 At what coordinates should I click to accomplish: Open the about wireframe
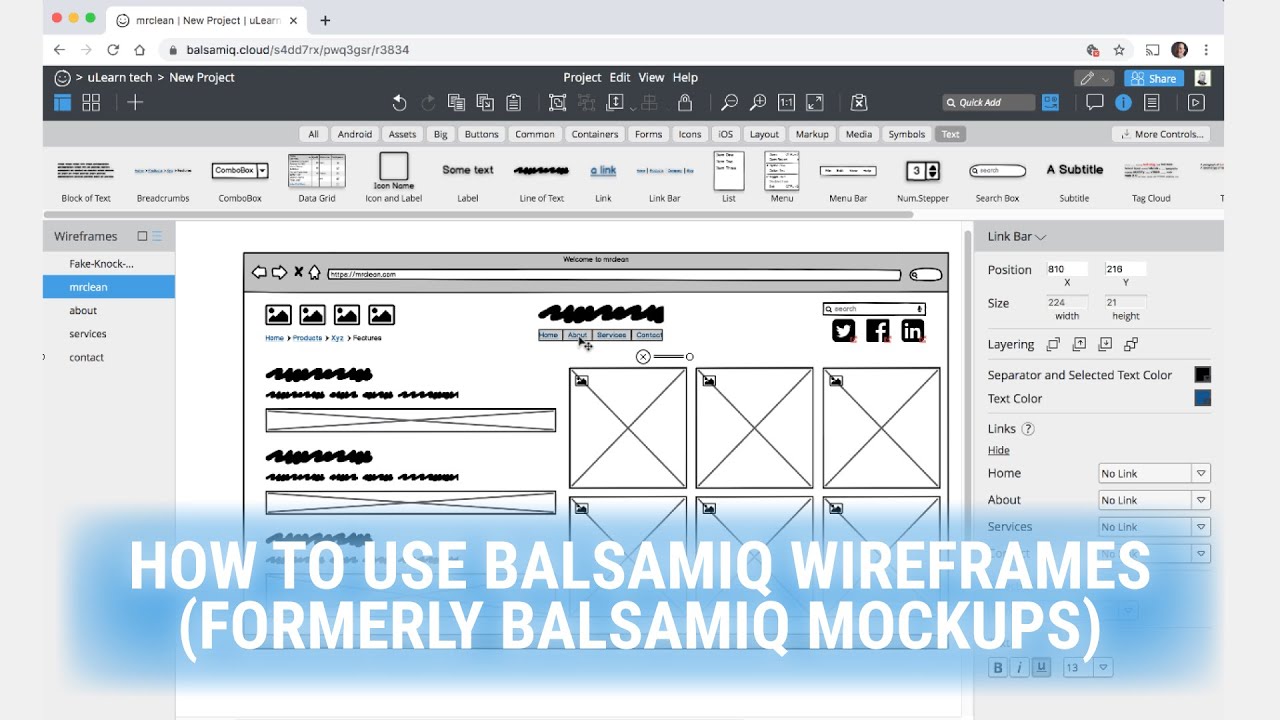(x=83, y=310)
